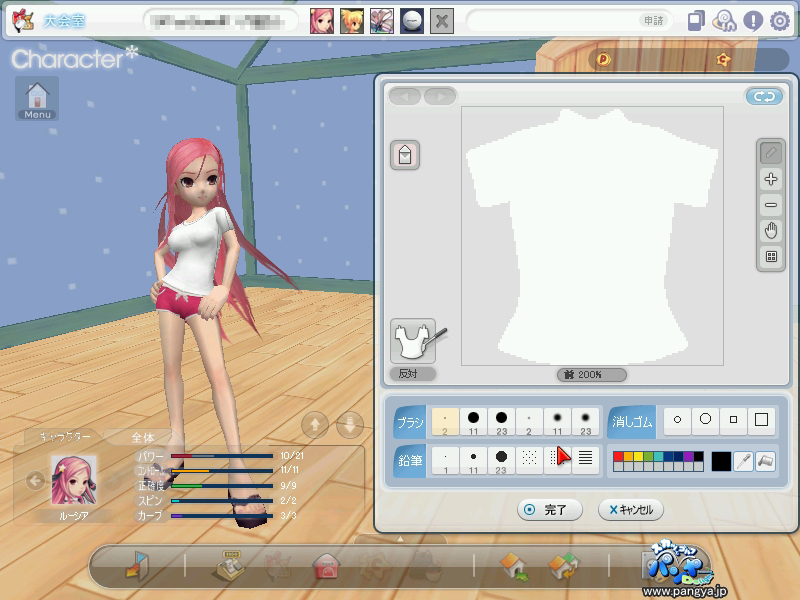The width and height of the screenshot is (800, 600).
Task: Pick the yellow color swatch
Action: [638, 456]
